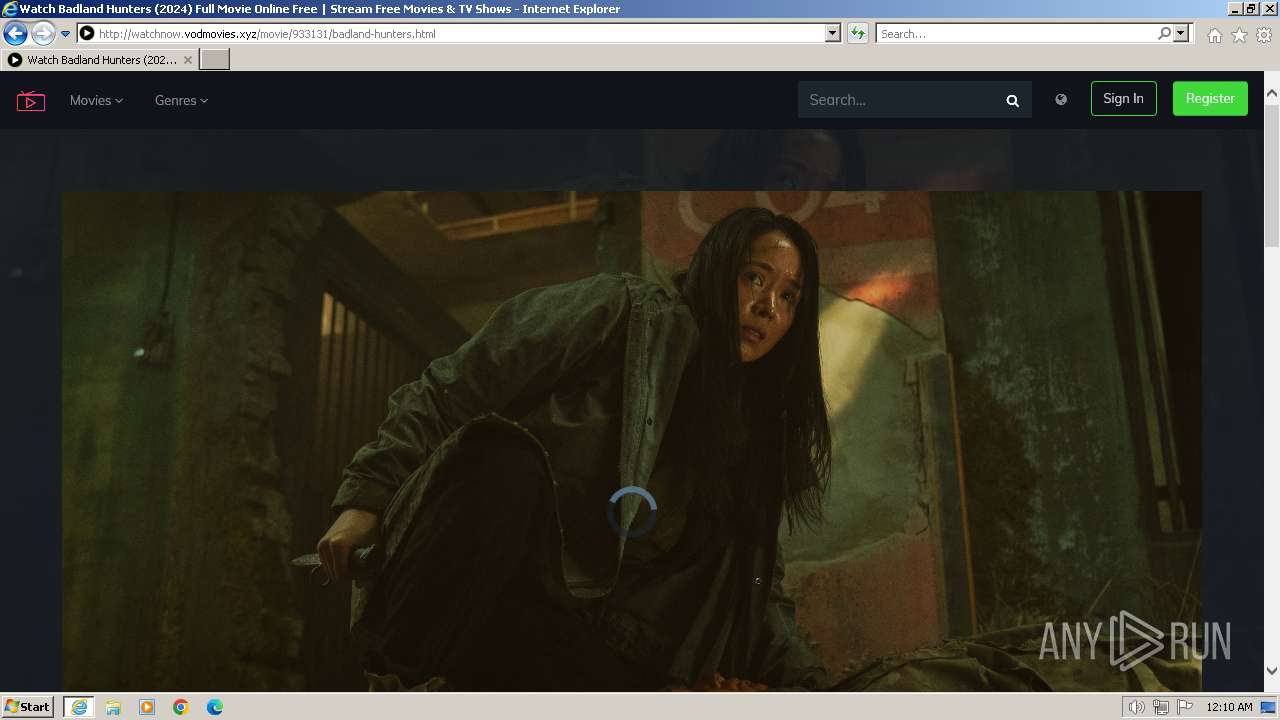
Task: Click the show desktop tray icon
Action: click(x=1268, y=707)
